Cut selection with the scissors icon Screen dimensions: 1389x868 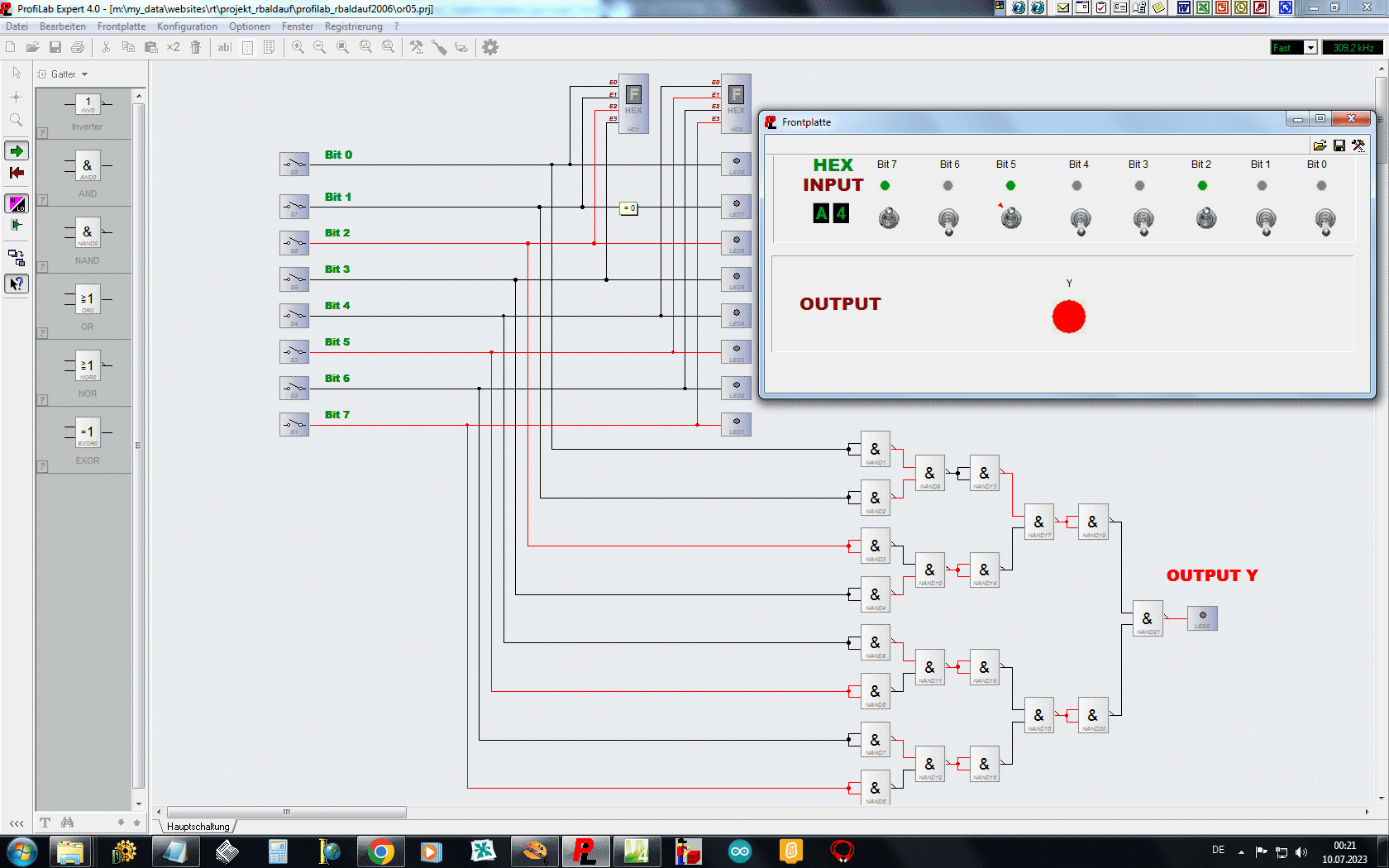pos(106,47)
